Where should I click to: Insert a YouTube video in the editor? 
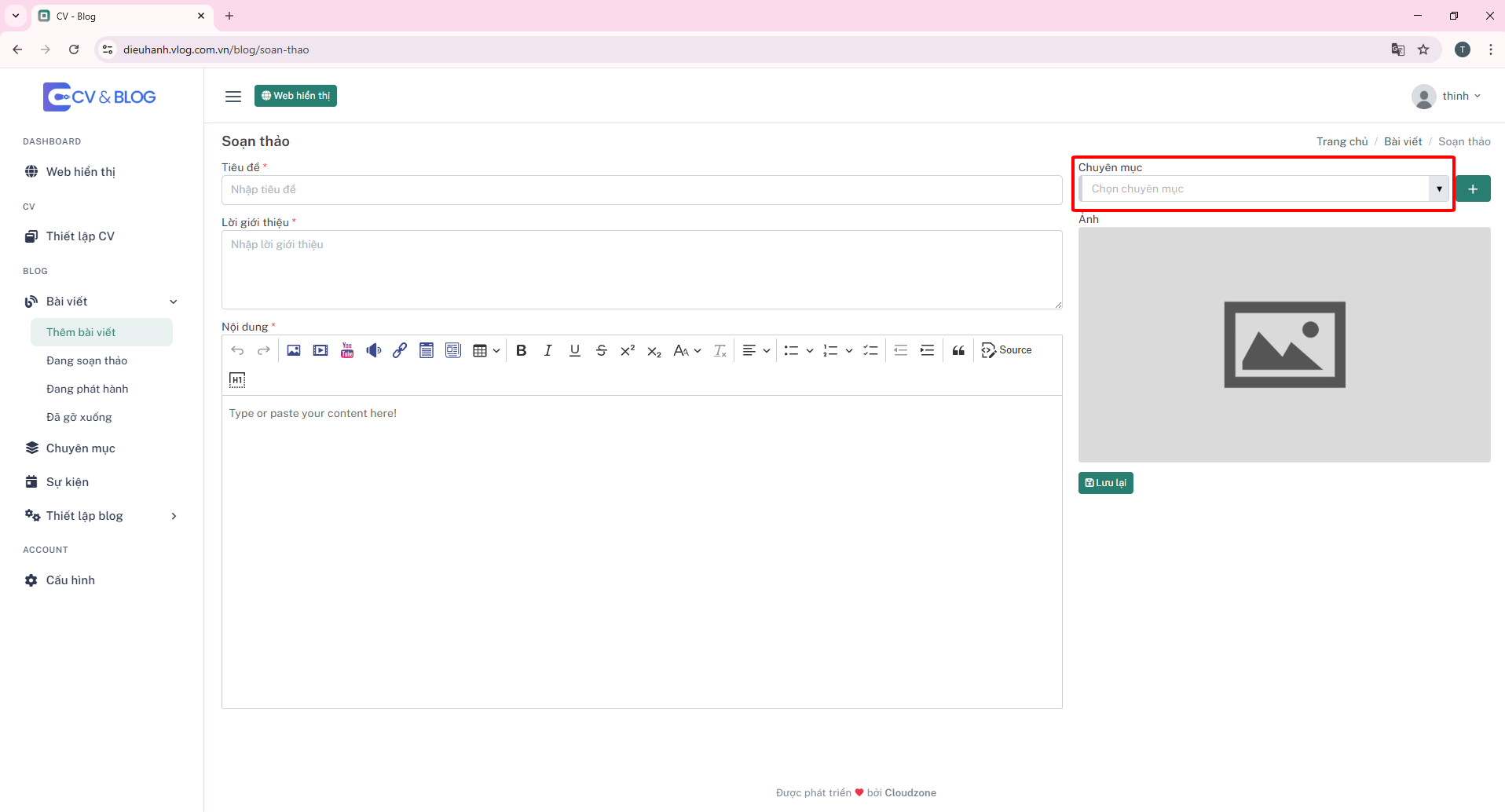coord(347,350)
